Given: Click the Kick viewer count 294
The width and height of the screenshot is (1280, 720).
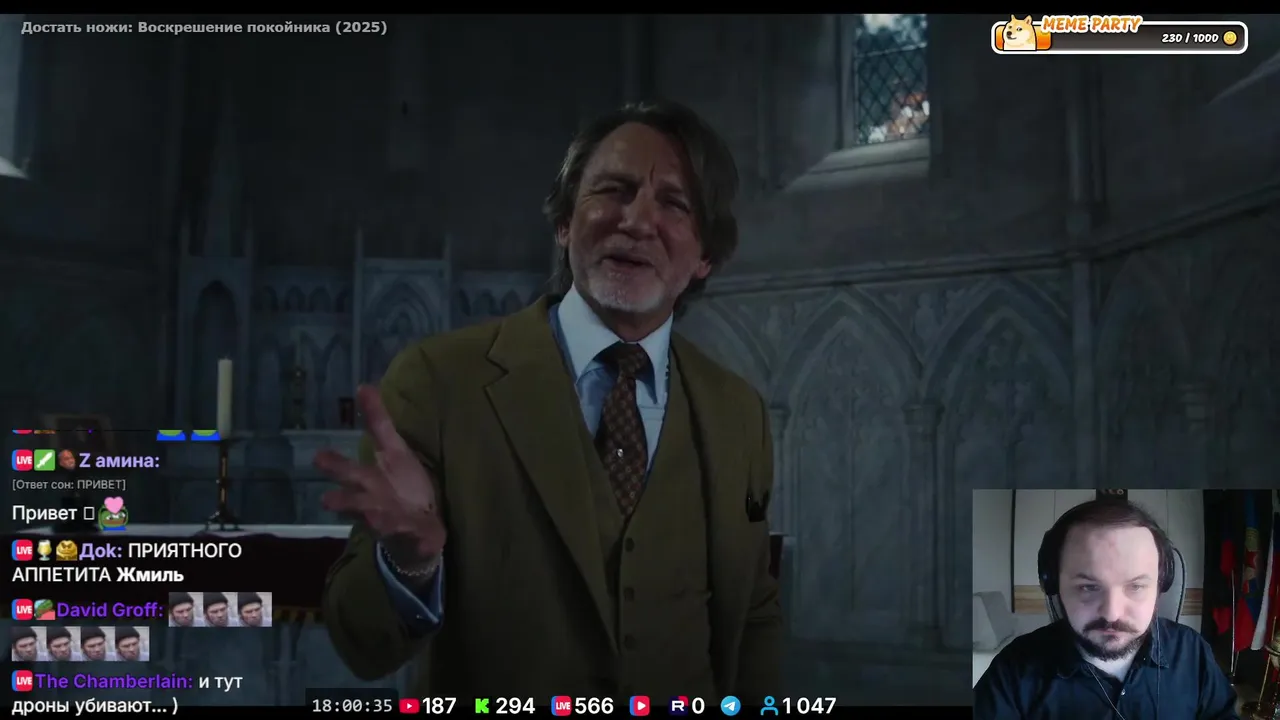Looking at the screenshot, I should 515,706.
